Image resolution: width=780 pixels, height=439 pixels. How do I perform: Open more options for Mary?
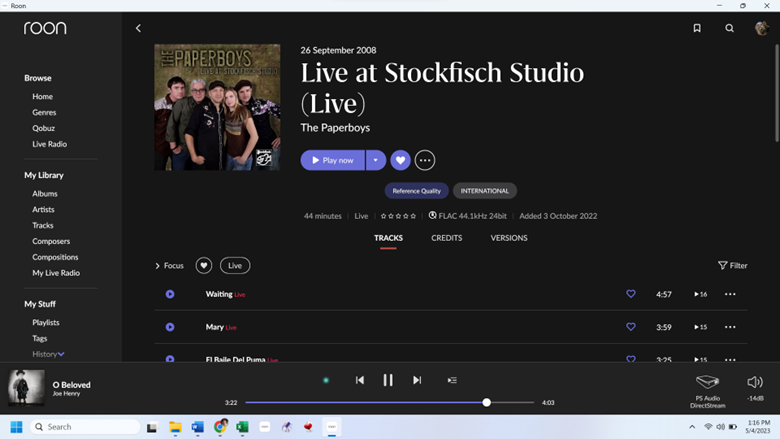[730, 327]
